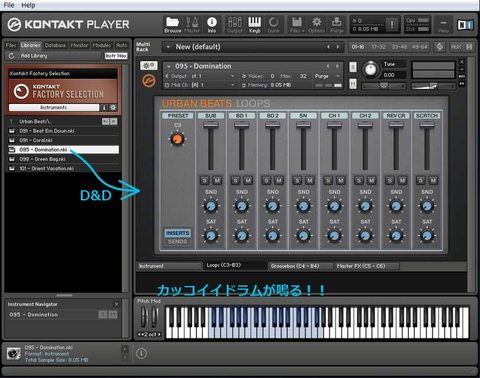Expand the New (default) multi dropdown
The width and height of the screenshot is (480, 378).
click(x=168, y=47)
